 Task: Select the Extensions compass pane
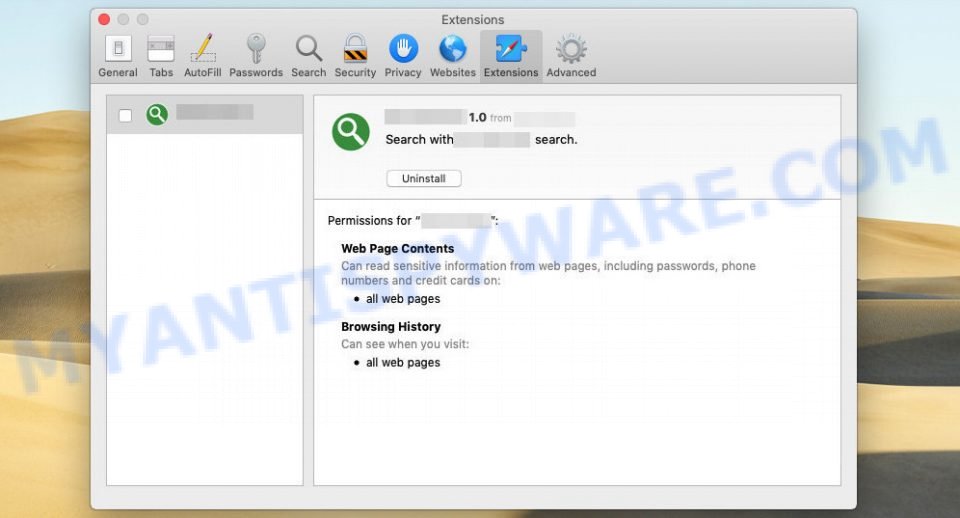click(511, 56)
